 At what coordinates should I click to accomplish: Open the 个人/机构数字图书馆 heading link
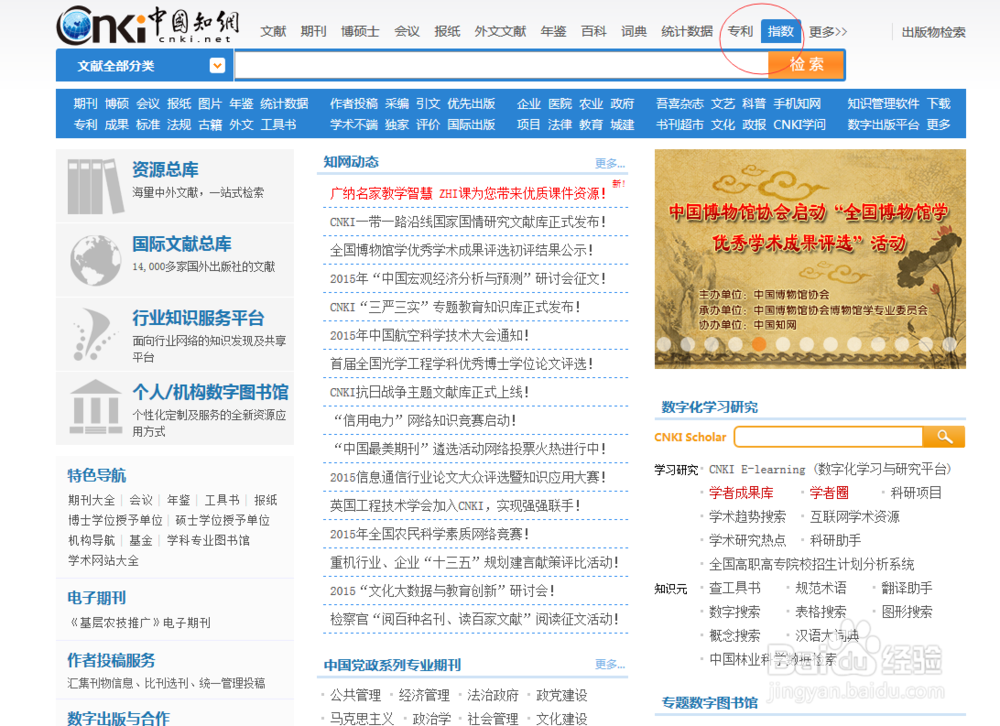click(x=210, y=392)
